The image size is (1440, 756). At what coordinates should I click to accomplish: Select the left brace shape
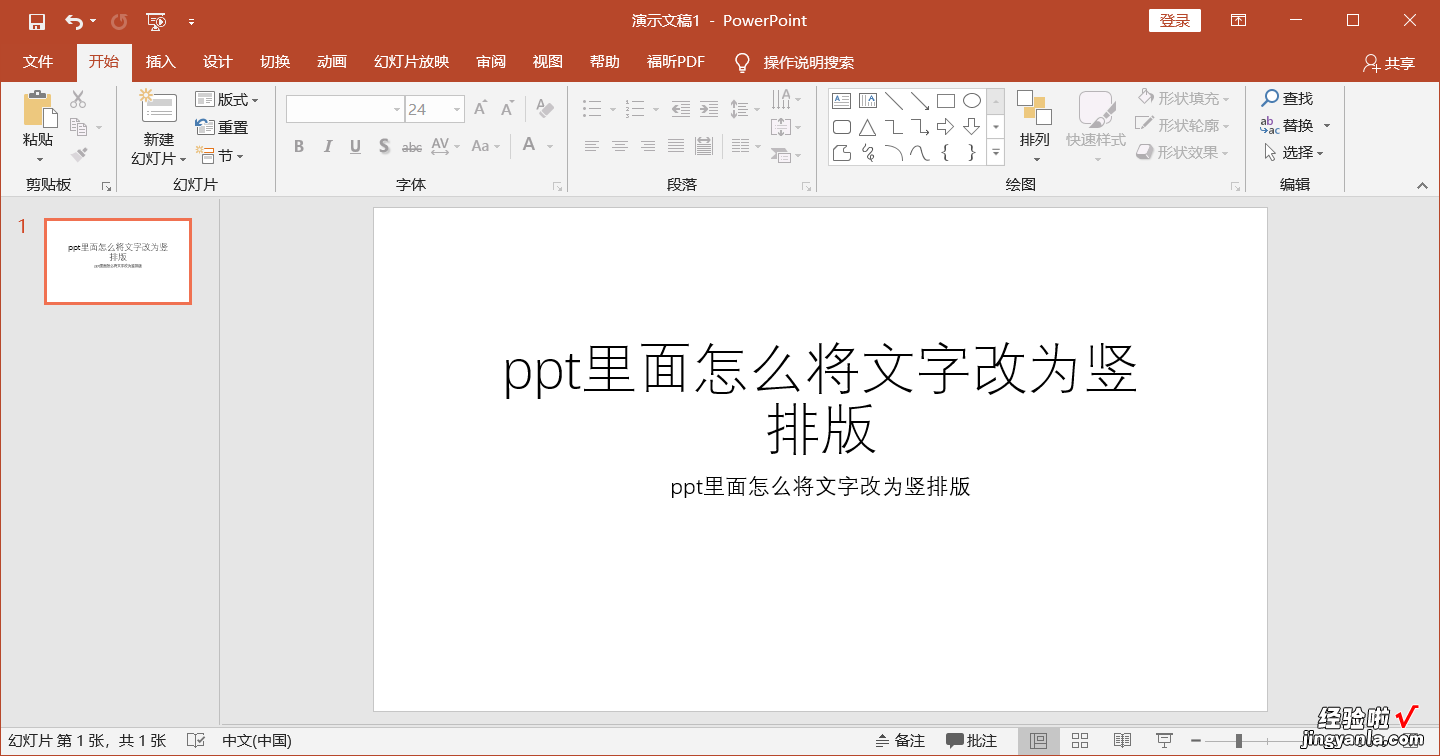tap(946, 153)
